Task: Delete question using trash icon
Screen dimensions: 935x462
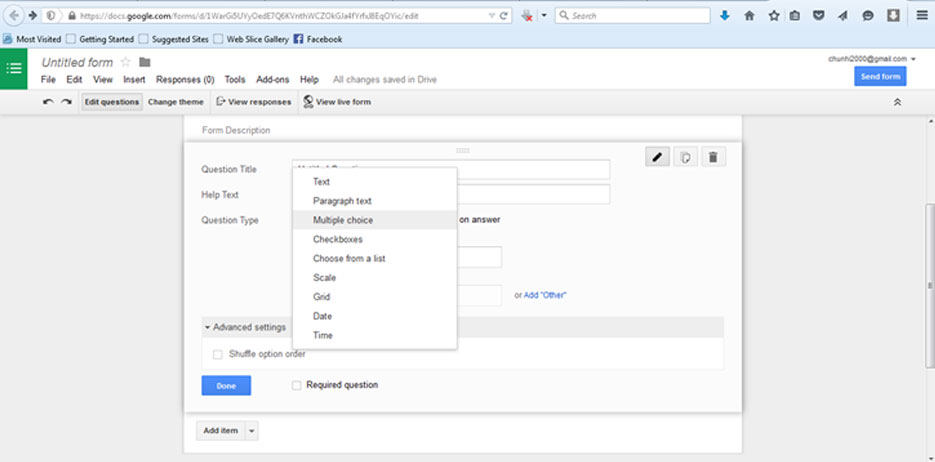Action: pos(712,157)
